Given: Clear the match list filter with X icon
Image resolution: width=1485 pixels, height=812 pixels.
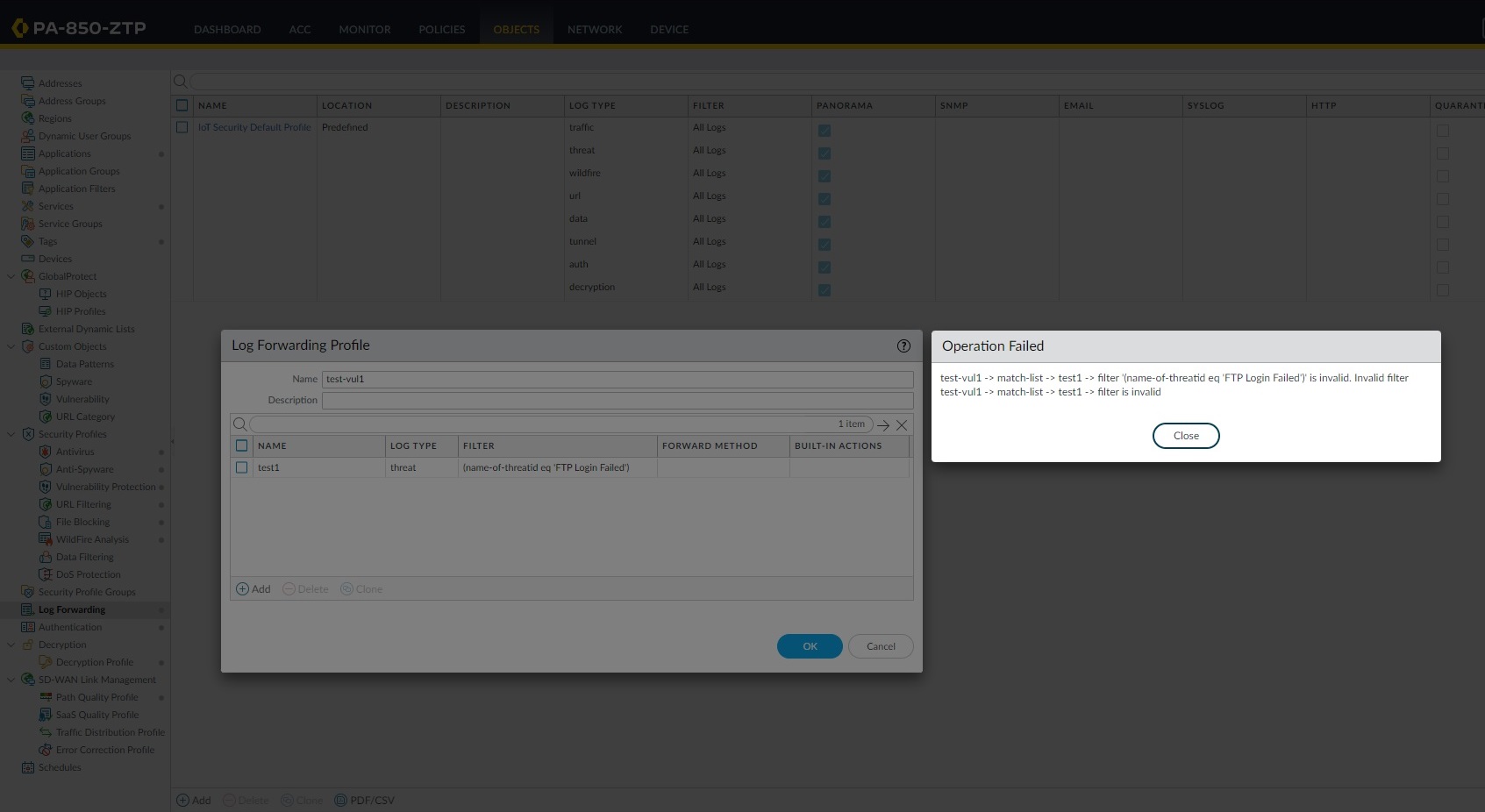Looking at the screenshot, I should coord(901,425).
